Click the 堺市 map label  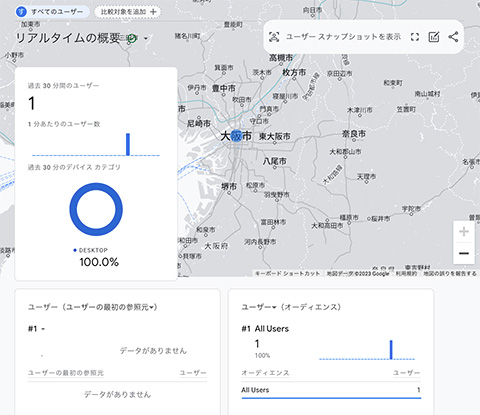(229, 187)
